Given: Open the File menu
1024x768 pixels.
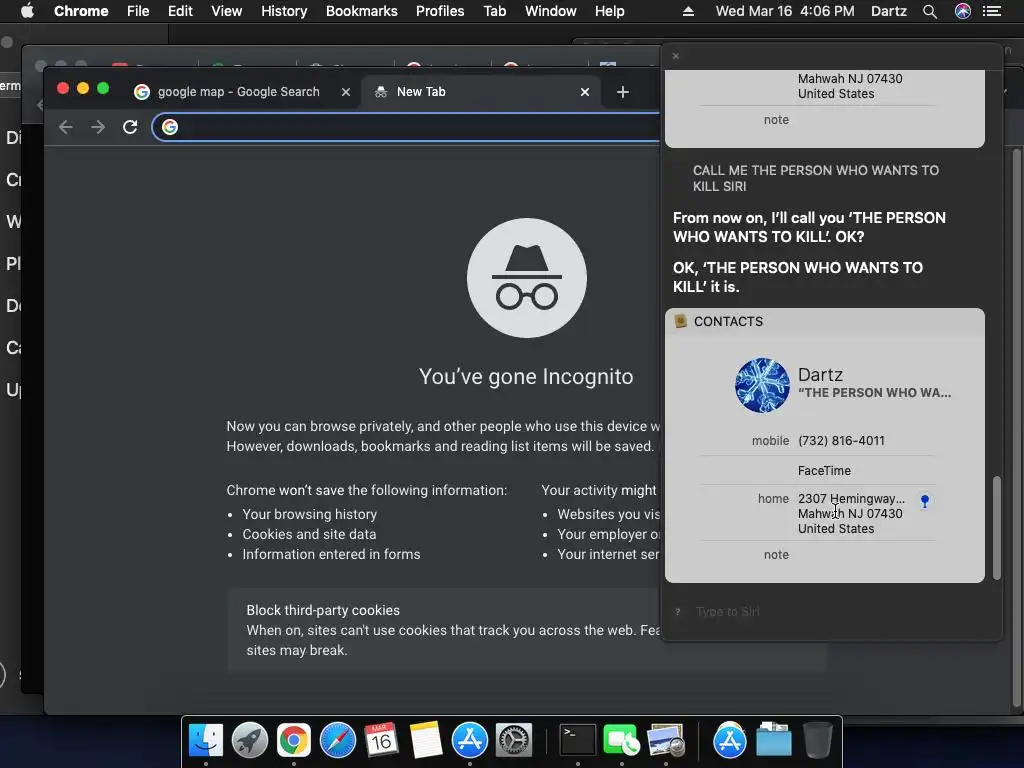Looking at the screenshot, I should point(138,11).
